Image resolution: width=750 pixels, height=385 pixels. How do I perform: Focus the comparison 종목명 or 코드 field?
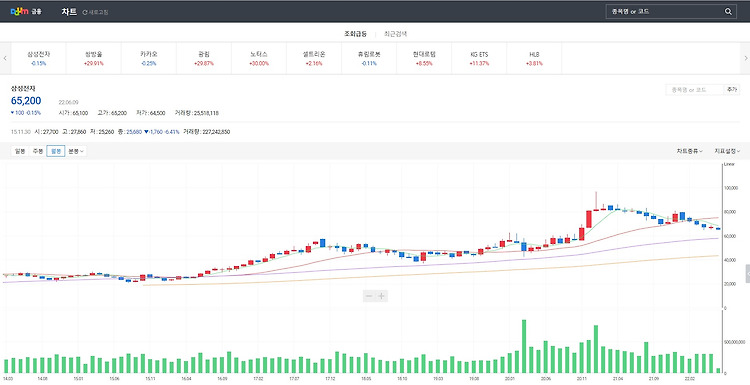[694, 89]
